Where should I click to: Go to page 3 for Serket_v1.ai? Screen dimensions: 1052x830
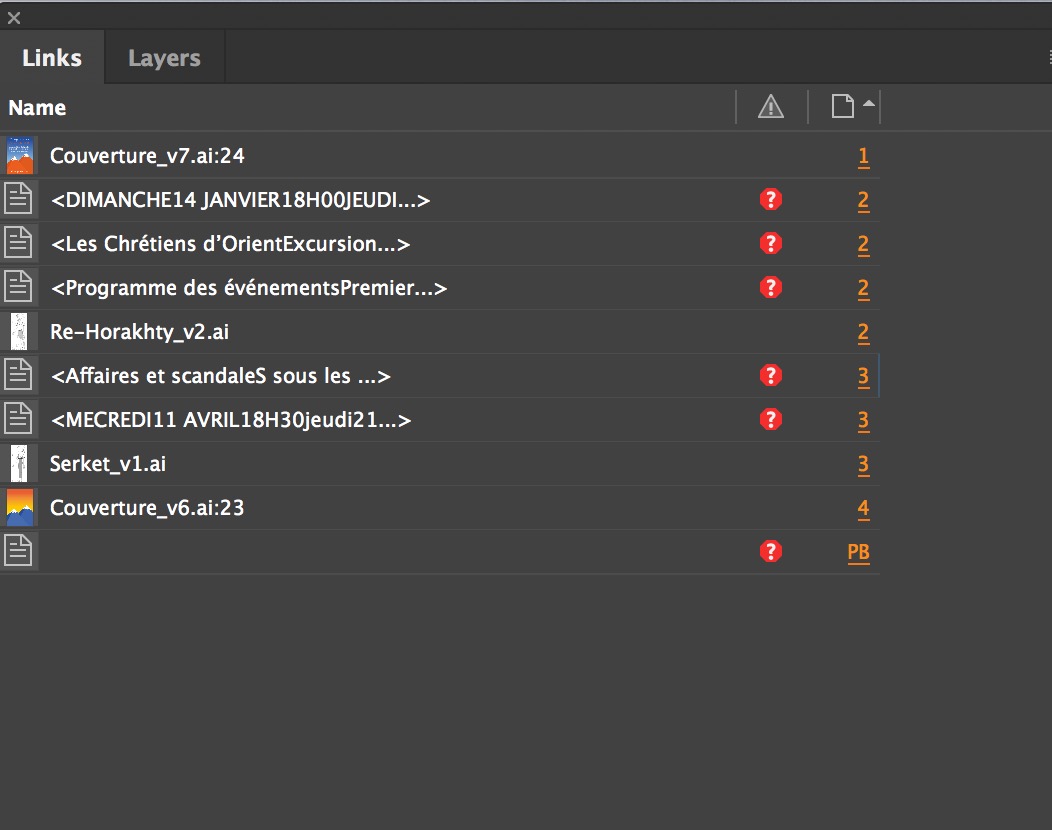[x=863, y=464]
